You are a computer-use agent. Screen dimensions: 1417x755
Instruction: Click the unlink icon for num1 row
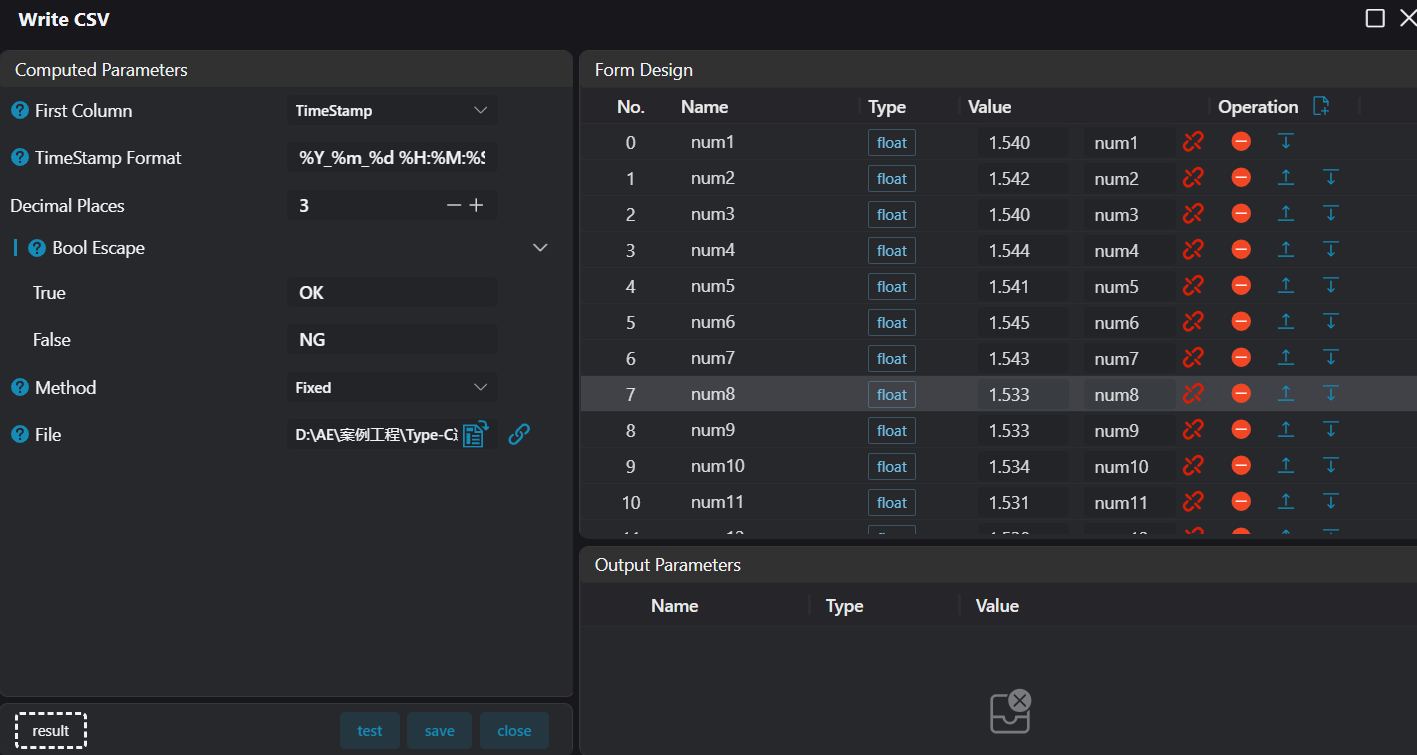(1193, 142)
